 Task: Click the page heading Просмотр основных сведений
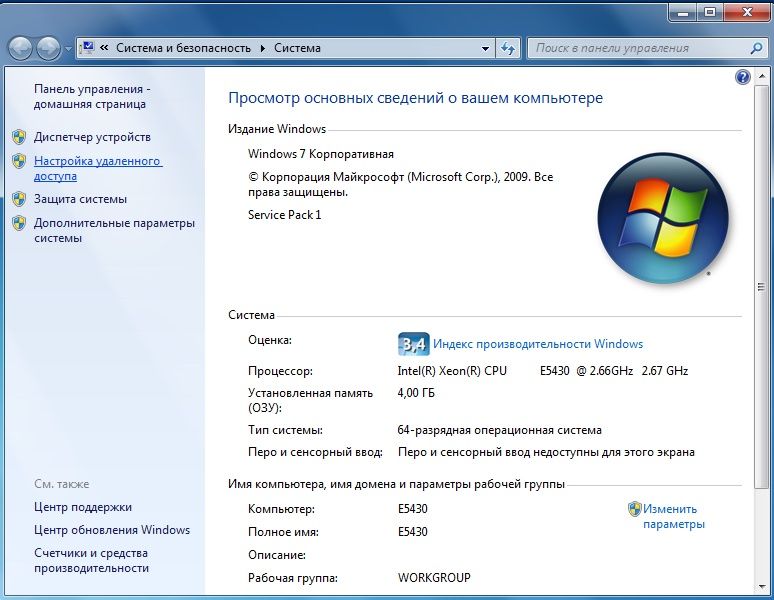pyautogui.click(x=415, y=98)
